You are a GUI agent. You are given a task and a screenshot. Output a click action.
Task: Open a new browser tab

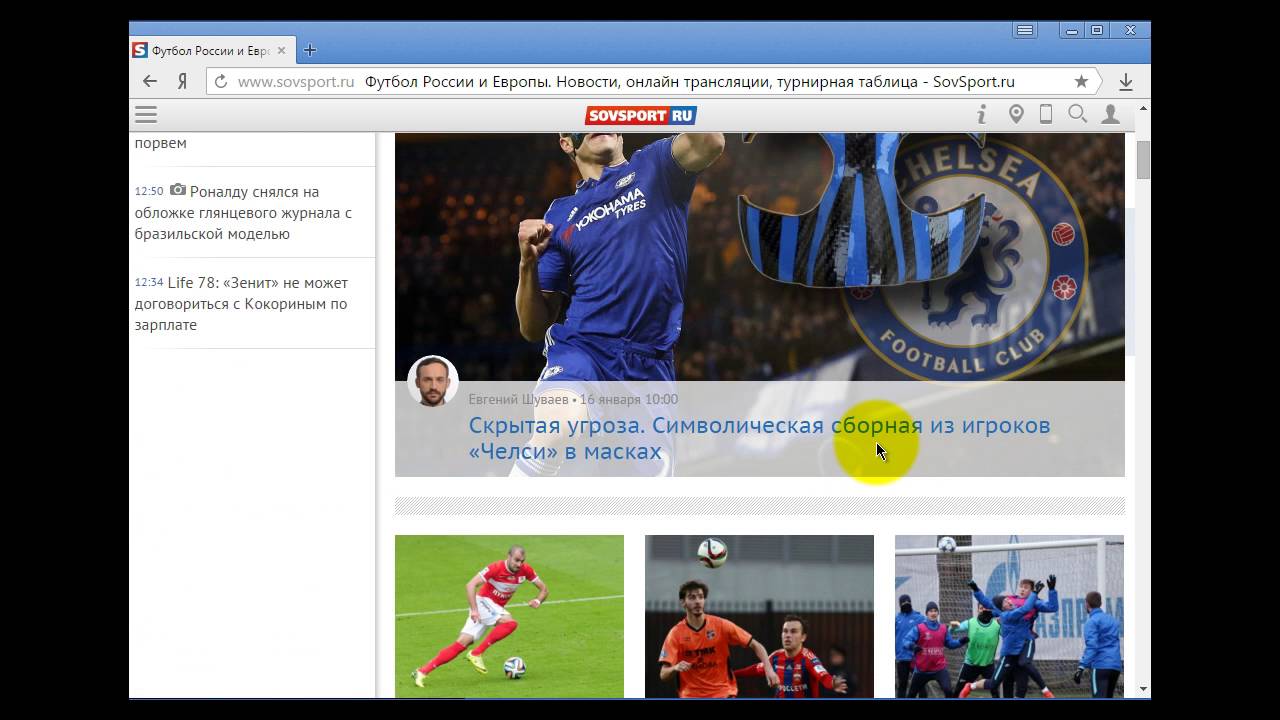tap(309, 50)
